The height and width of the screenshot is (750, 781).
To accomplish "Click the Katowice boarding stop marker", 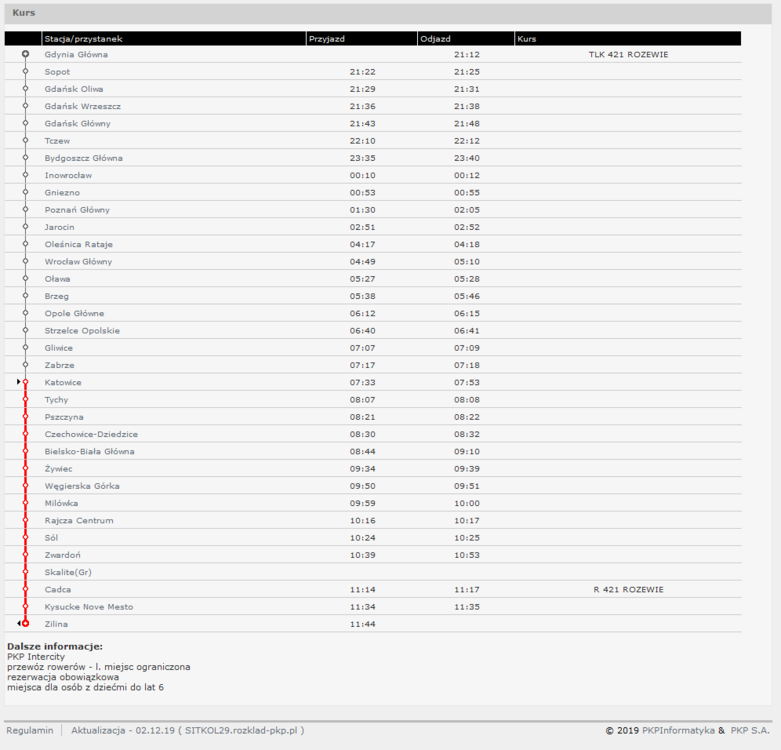I will point(25,382).
